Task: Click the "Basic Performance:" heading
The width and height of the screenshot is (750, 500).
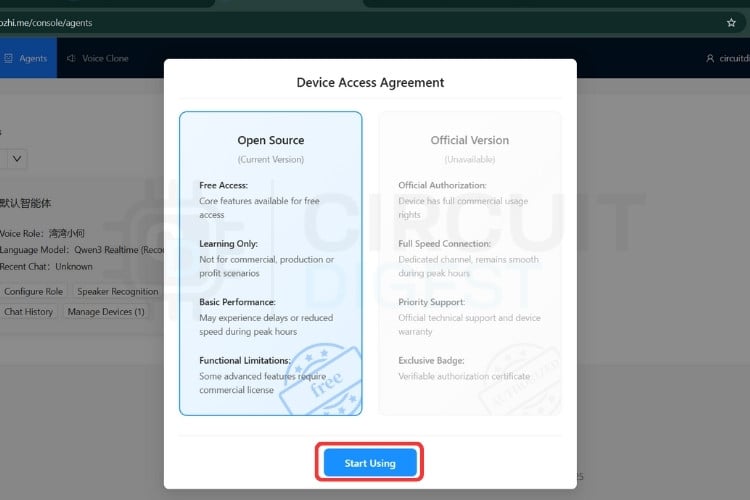Action: (237, 302)
